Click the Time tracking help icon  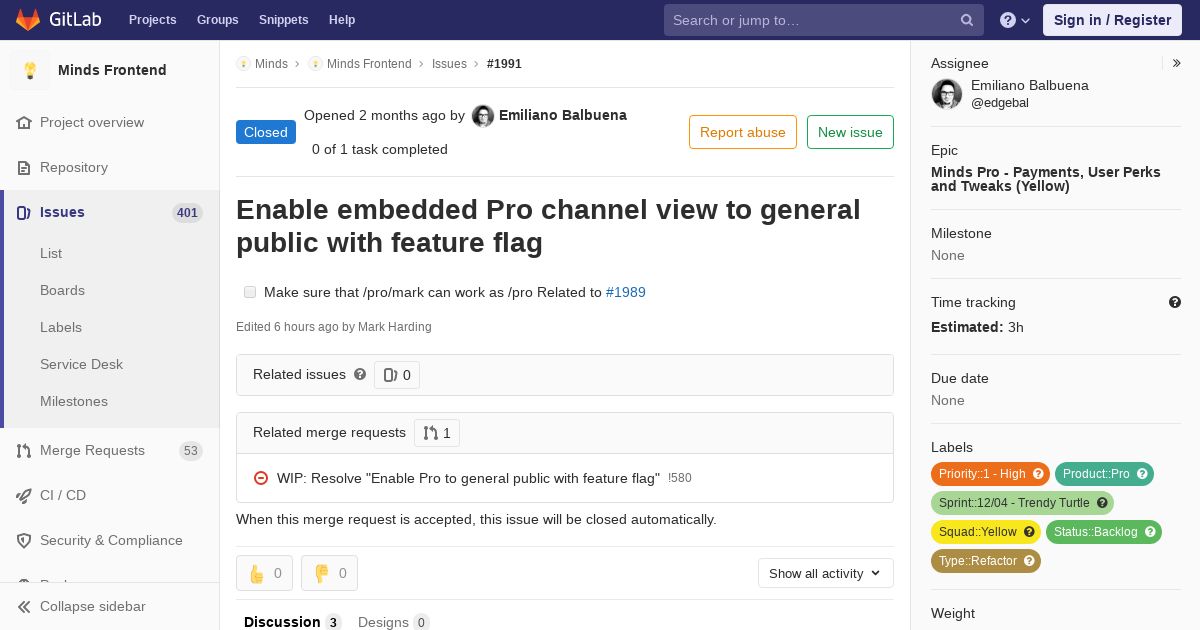pos(1175,302)
